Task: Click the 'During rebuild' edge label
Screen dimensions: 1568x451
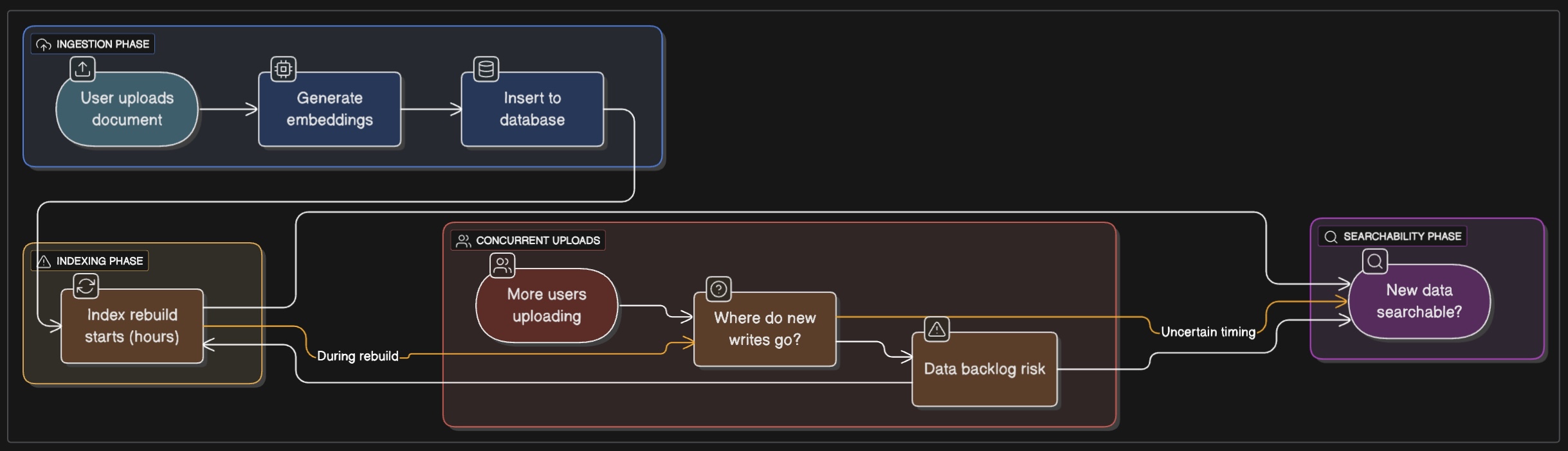Action: (x=358, y=356)
